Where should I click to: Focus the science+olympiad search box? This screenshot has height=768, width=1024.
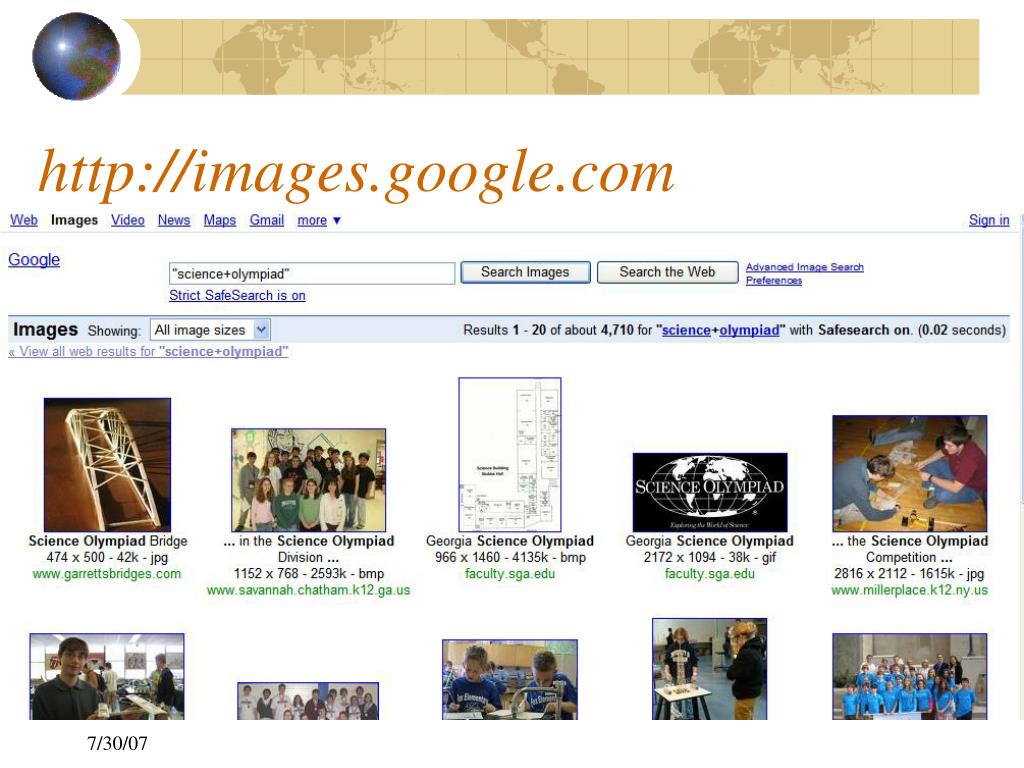pyautogui.click(x=312, y=273)
